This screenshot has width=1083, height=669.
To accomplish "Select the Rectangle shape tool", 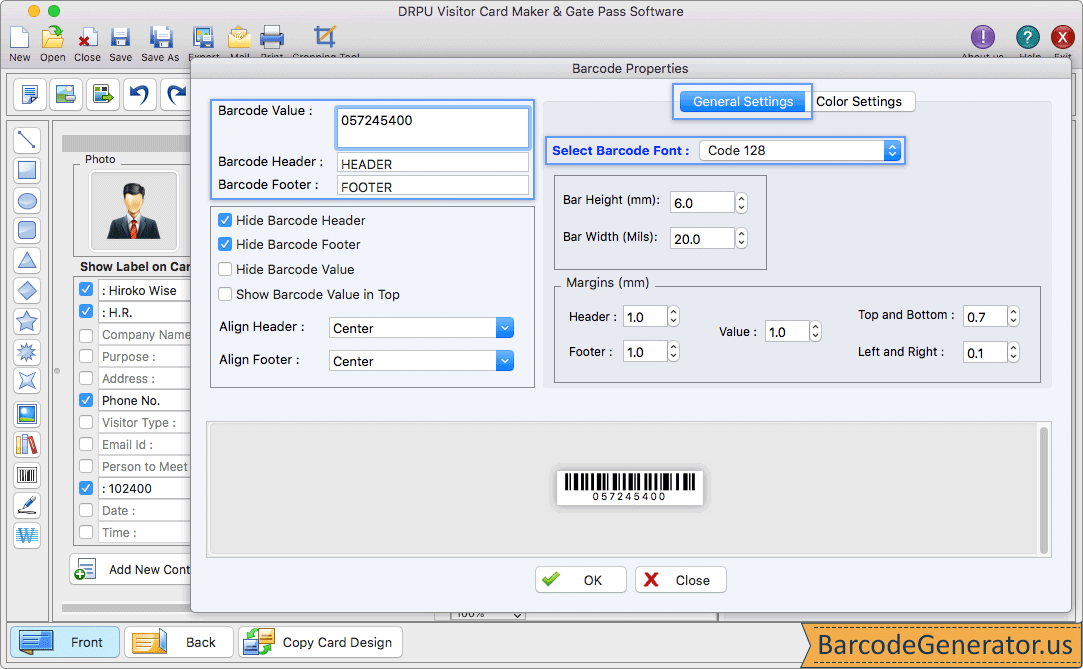I will tap(26, 170).
